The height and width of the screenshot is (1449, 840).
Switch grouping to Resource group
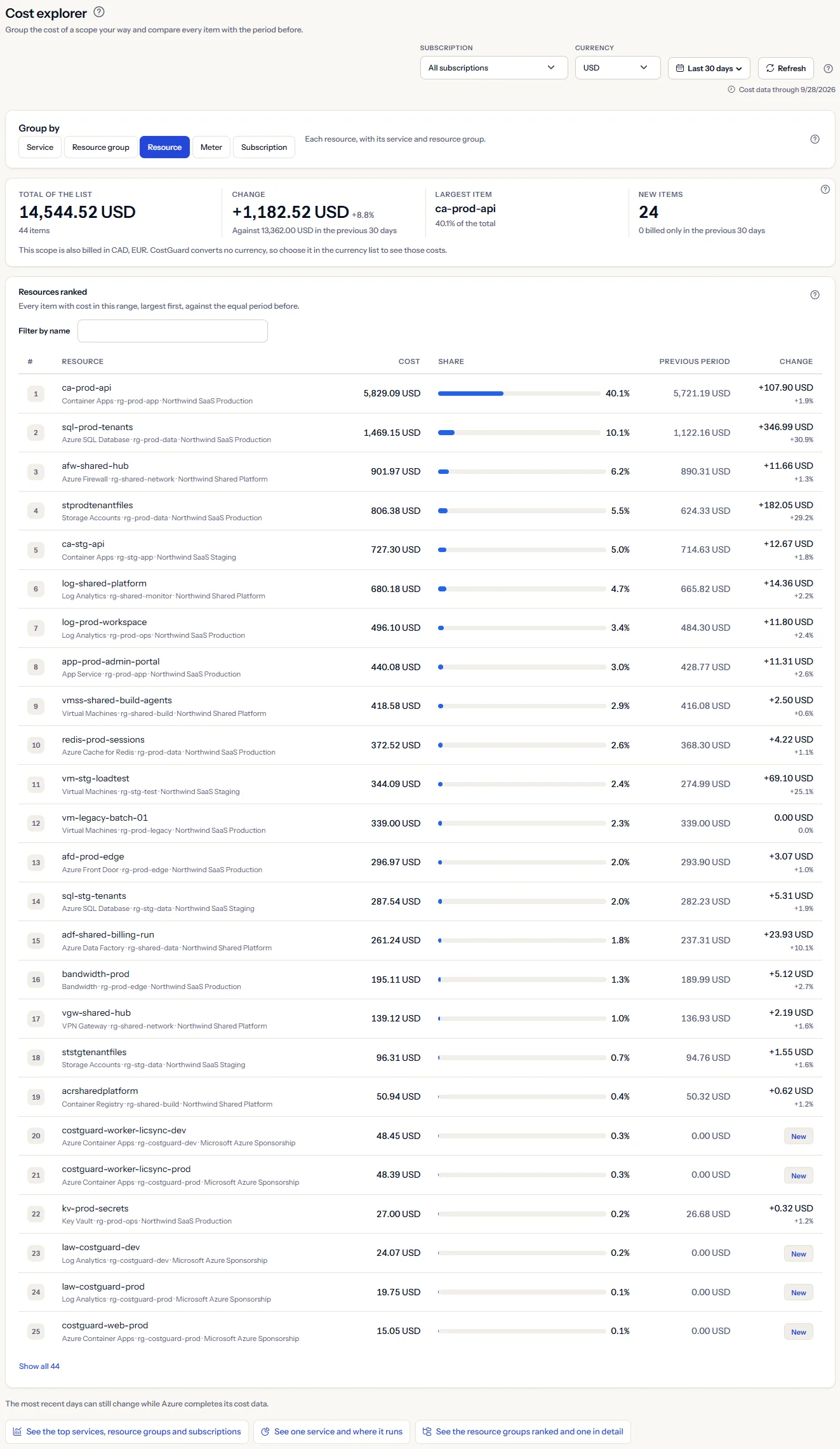tap(101, 147)
